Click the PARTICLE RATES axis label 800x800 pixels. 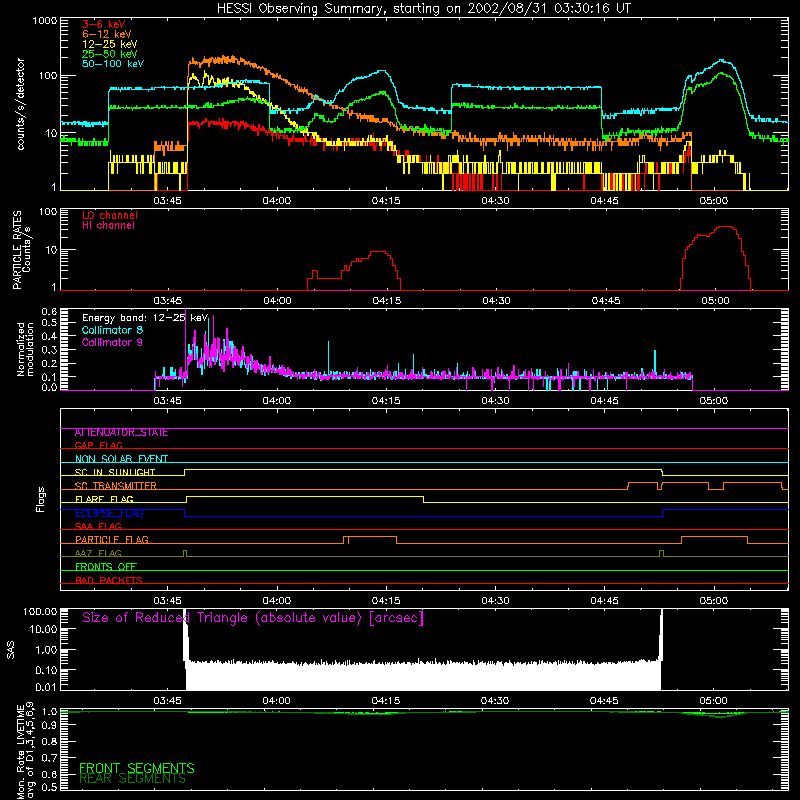pos(21,250)
